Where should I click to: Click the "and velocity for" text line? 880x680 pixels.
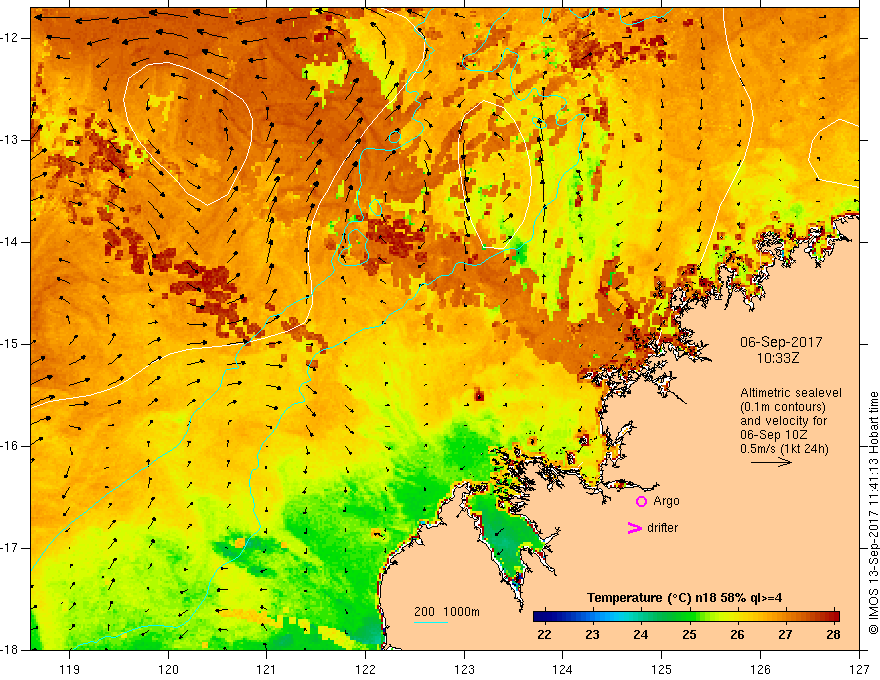coord(783,421)
